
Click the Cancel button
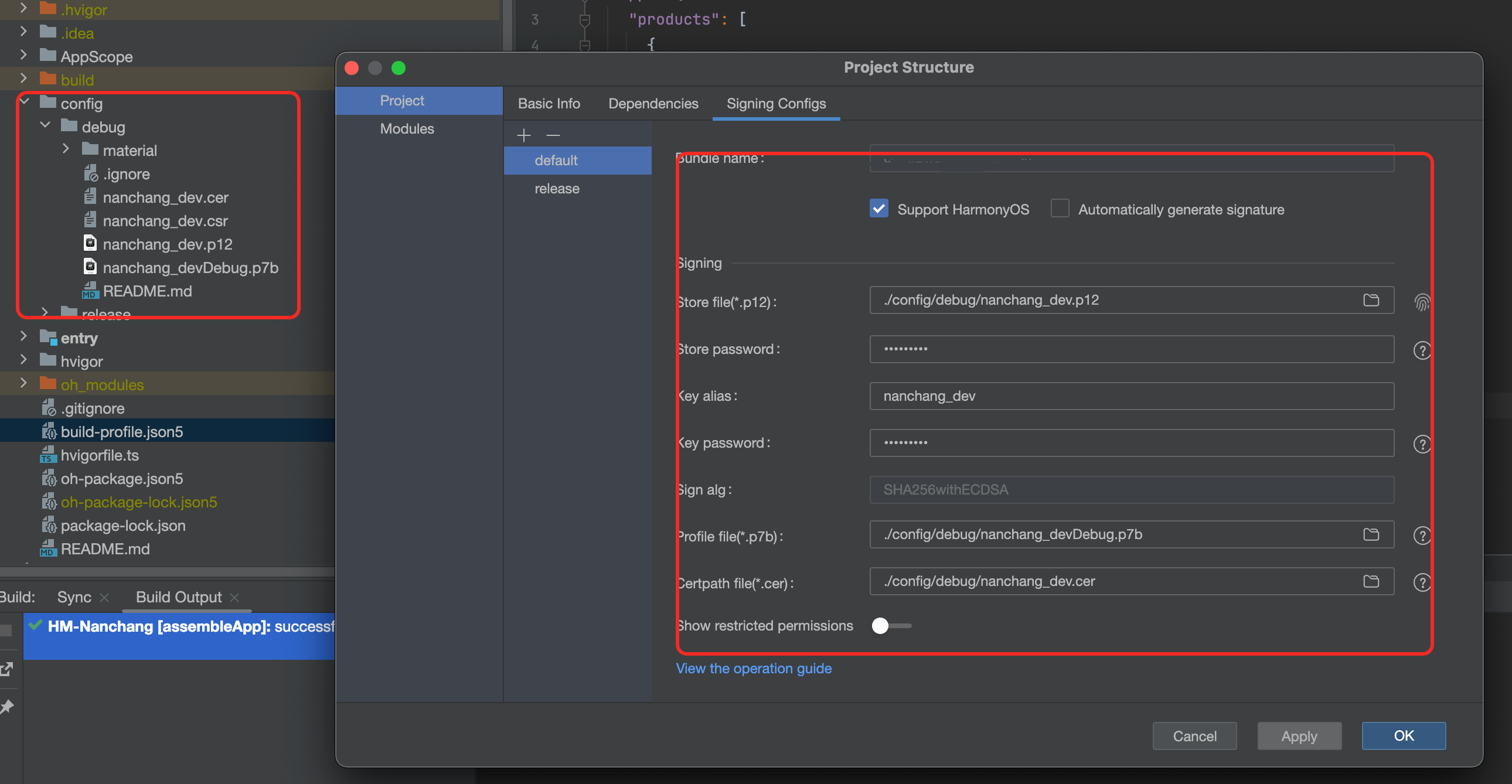point(1194,736)
